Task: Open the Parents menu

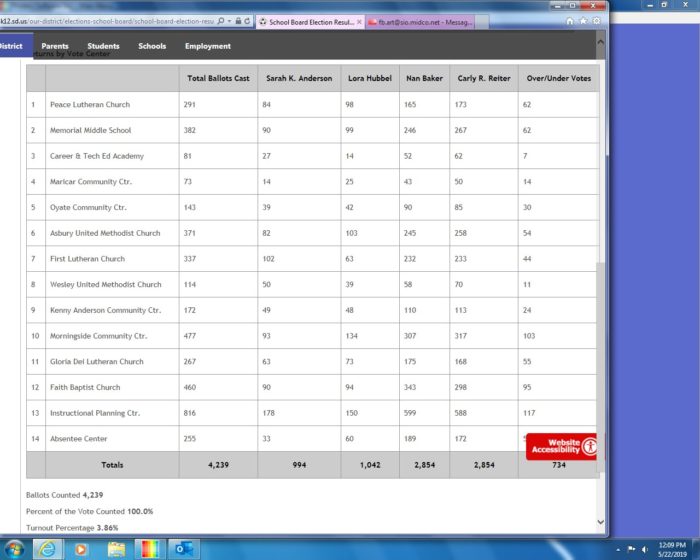Action: 55,46
